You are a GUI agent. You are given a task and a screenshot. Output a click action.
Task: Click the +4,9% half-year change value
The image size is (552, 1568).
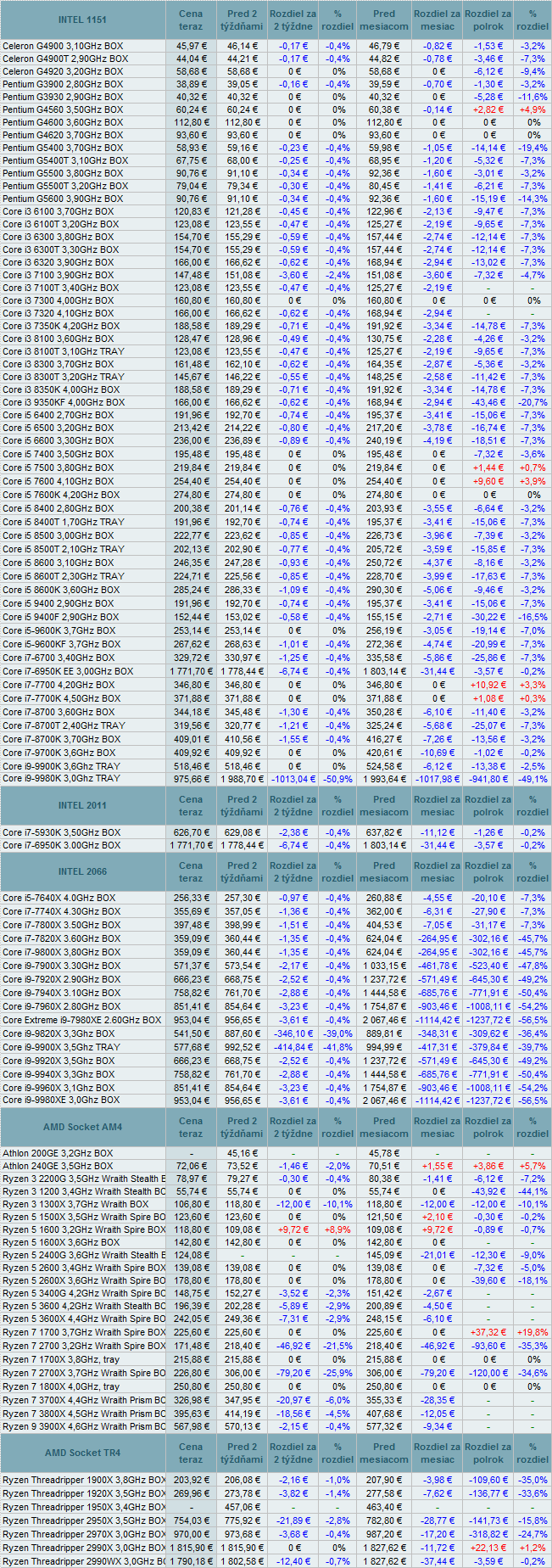(532, 109)
